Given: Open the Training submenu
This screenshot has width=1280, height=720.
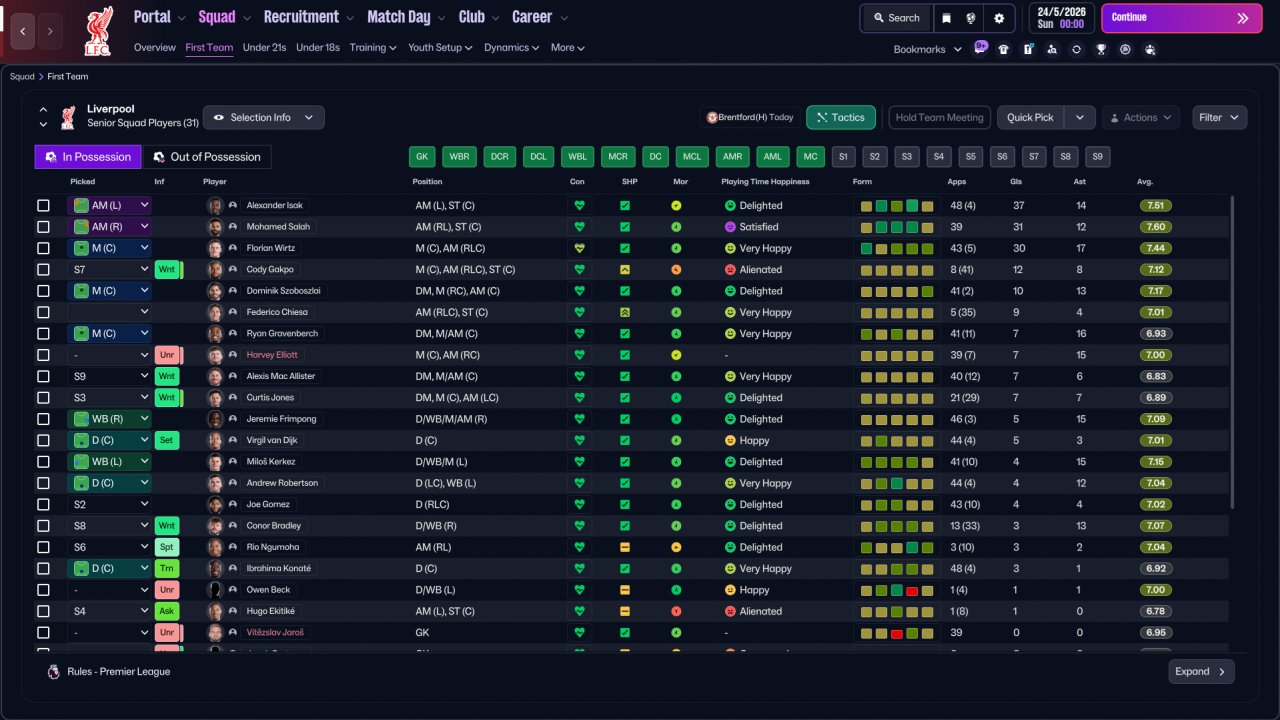Looking at the screenshot, I should point(373,48).
